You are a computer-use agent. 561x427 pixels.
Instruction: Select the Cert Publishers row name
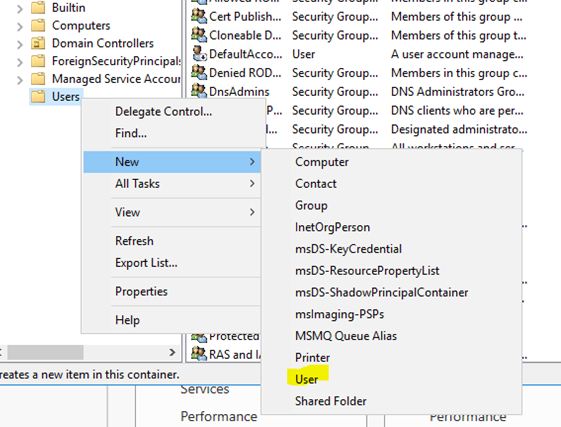pos(245,16)
